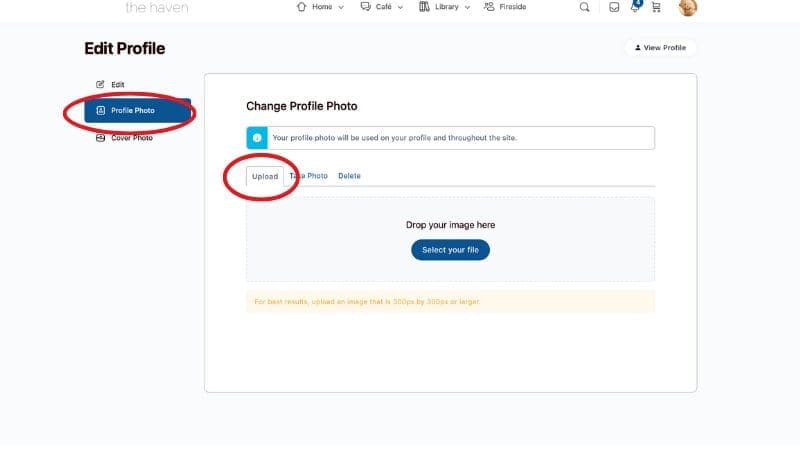This screenshot has height=450, width=800.
Task: Select the Delete tab
Action: [x=349, y=176]
